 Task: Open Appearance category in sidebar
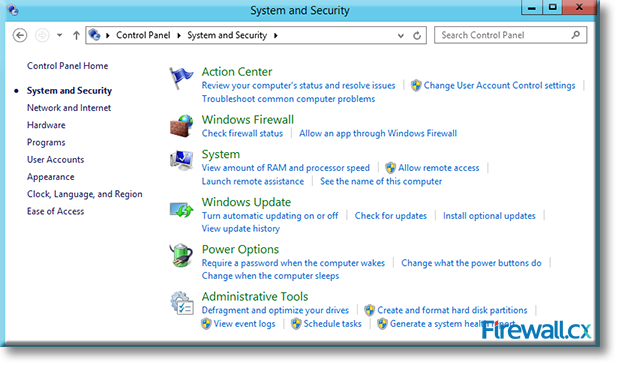pyautogui.click(x=51, y=177)
